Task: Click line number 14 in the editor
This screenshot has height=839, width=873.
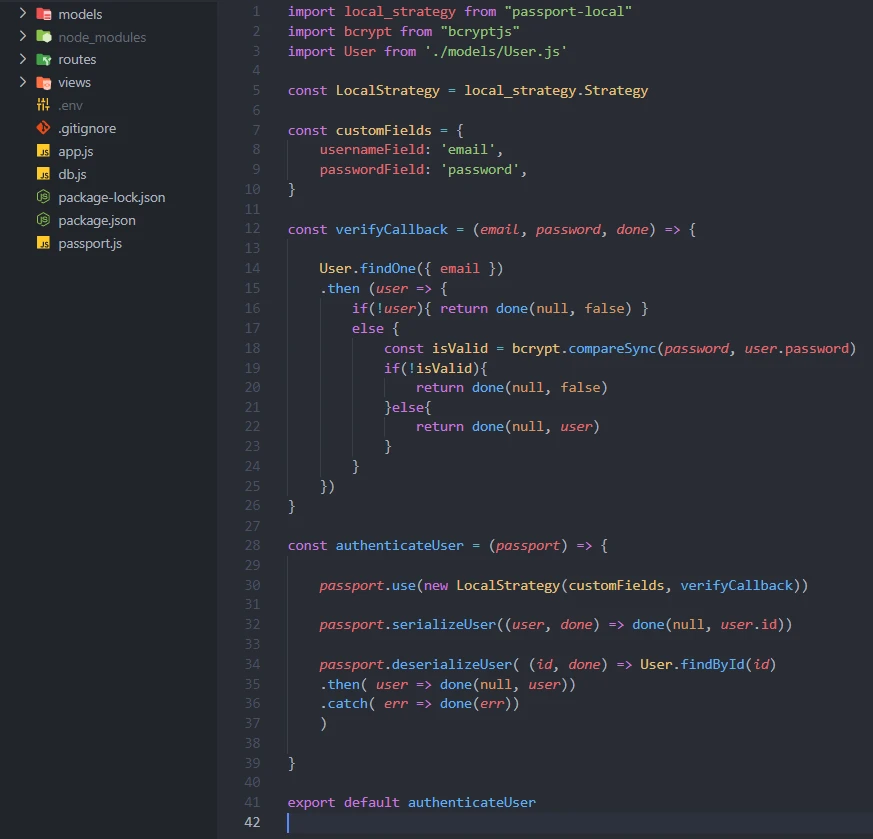Action: coord(252,268)
